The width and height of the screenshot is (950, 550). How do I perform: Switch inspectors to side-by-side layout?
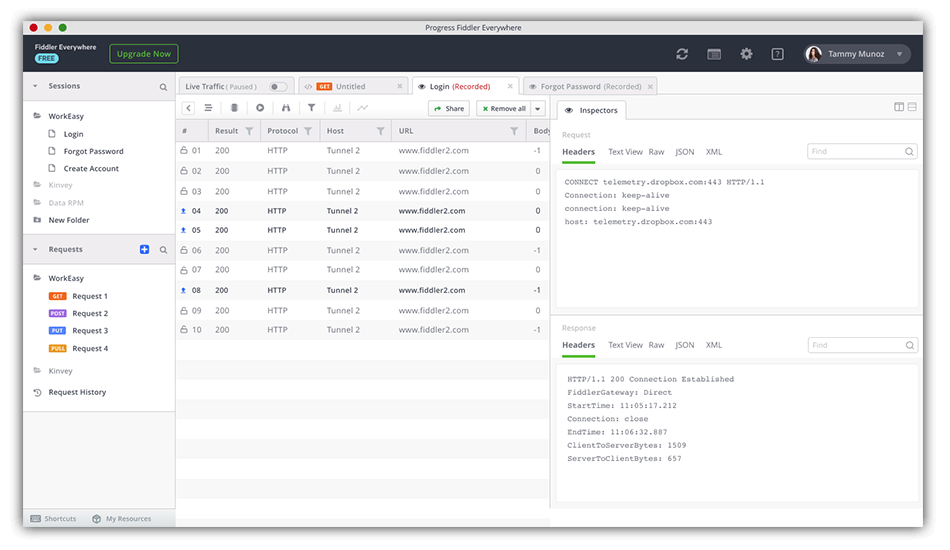(899, 107)
